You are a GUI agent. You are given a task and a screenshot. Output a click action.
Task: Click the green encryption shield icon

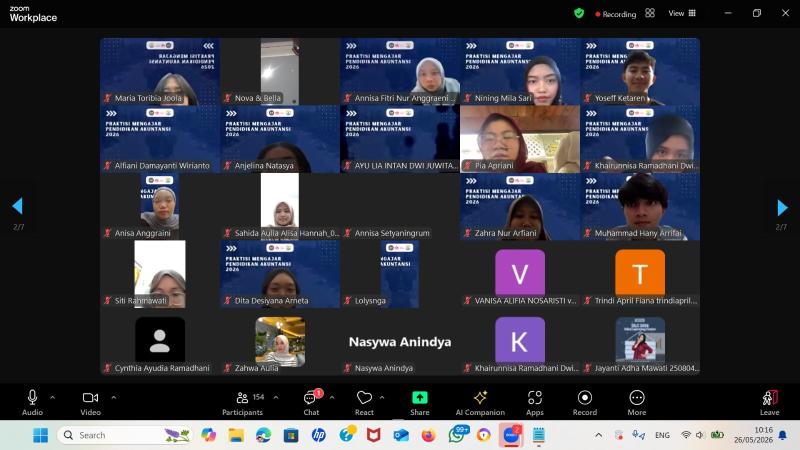coord(579,13)
